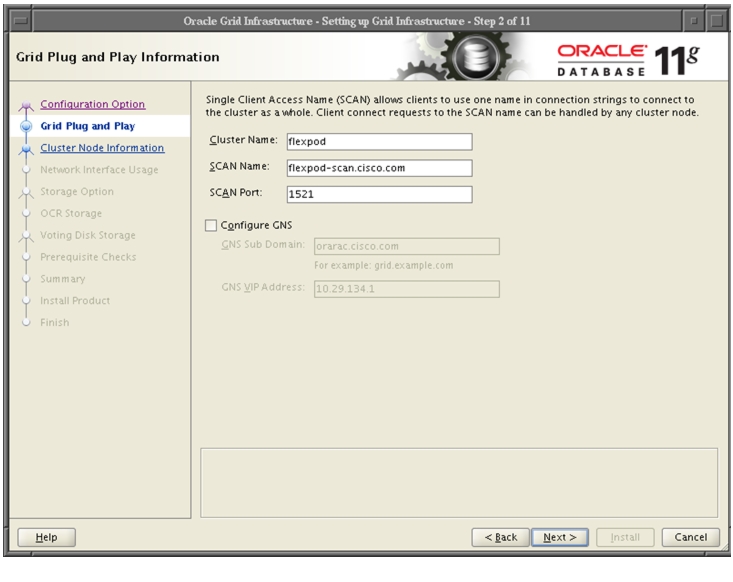Click the Prerequisite Checks step
The width and height of the screenshot is (733, 582).
pyautogui.click(x=88, y=257)
